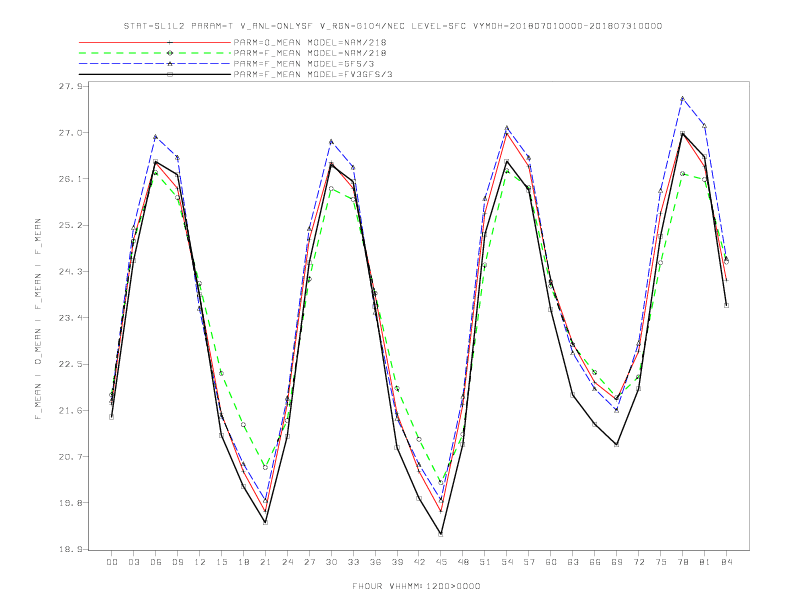
Task: Click x-axis forecast hour label 30
Action: coord(331,562)
